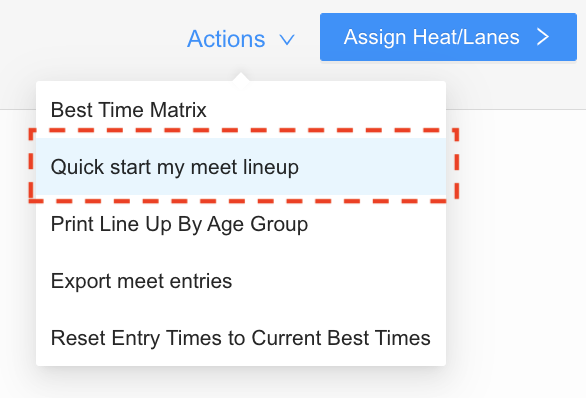586x398 pixels.
Task: Toggle the Actions menu via its label
Action: [226, 39]
